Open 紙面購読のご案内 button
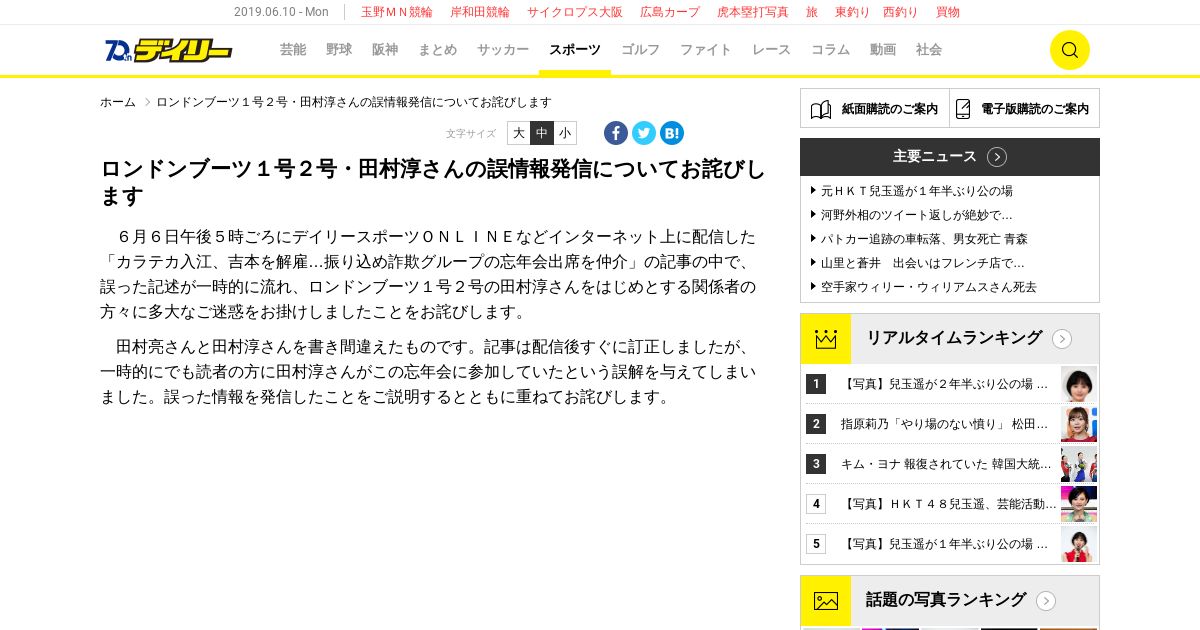The image size is (1200, 630). tap(875, 109)
